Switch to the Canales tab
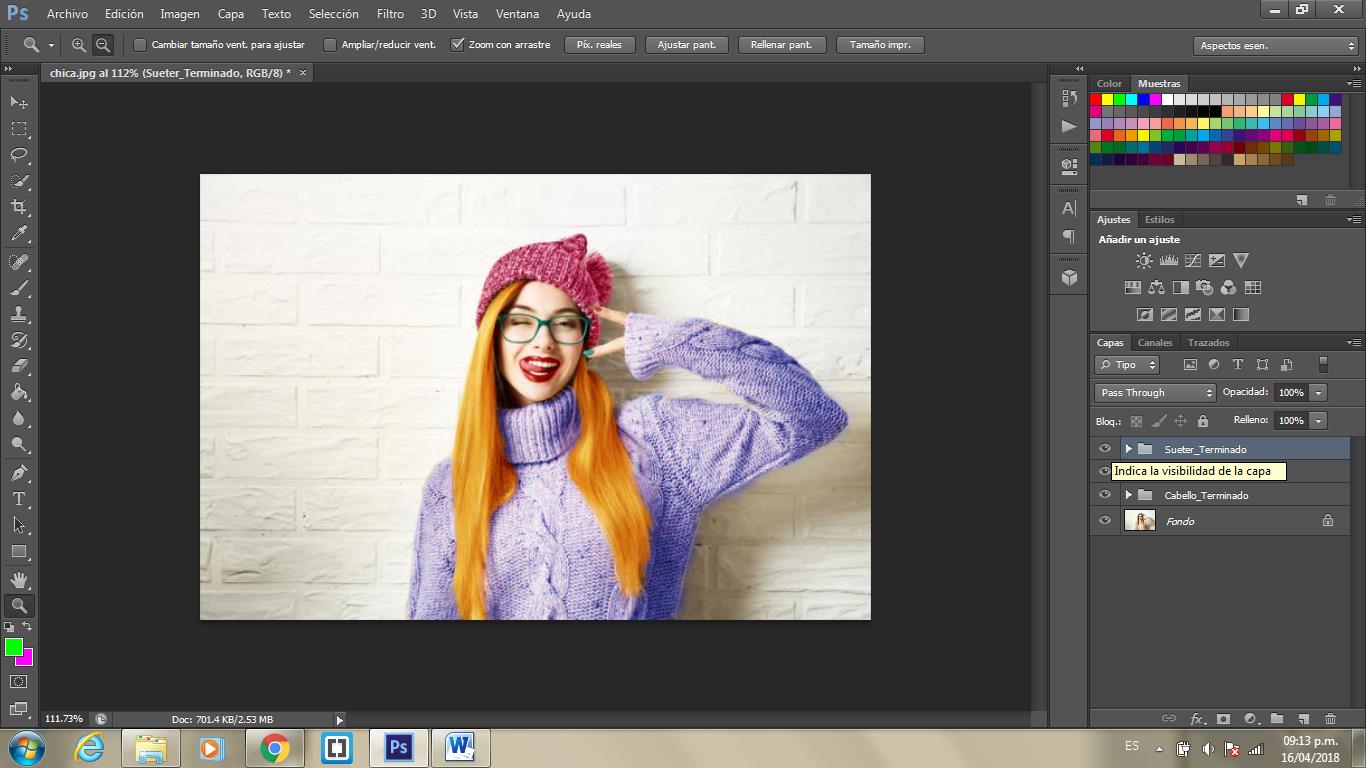Viewport: 1366px width, 768px height. point(1155,343)
